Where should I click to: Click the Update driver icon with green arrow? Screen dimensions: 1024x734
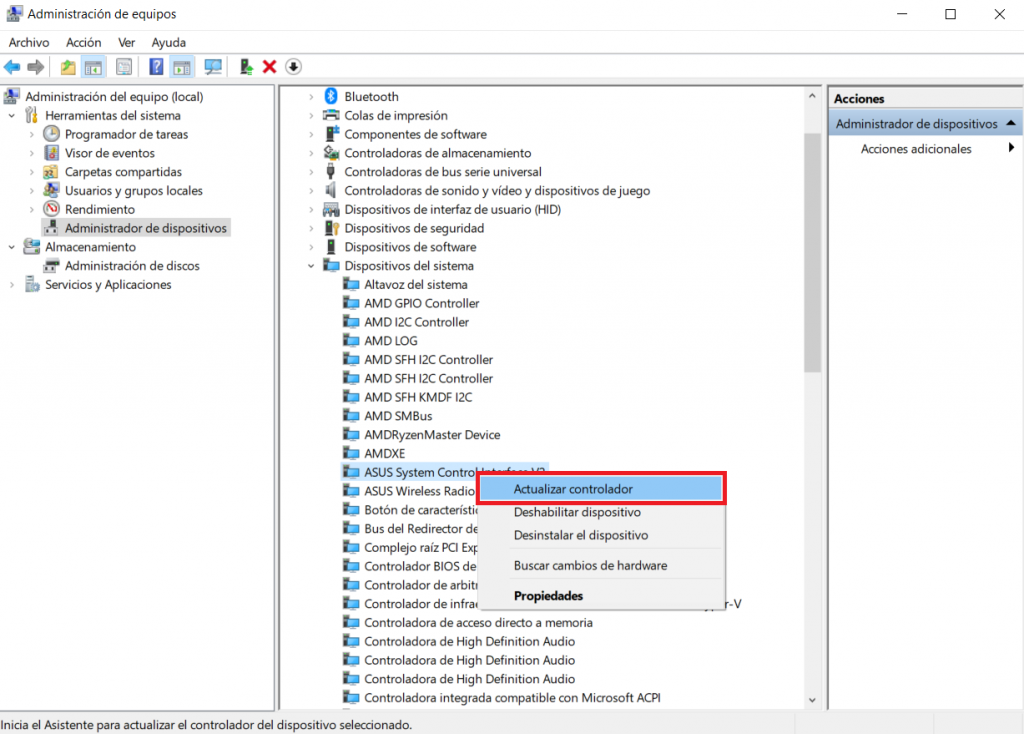[x=246, y=67]
